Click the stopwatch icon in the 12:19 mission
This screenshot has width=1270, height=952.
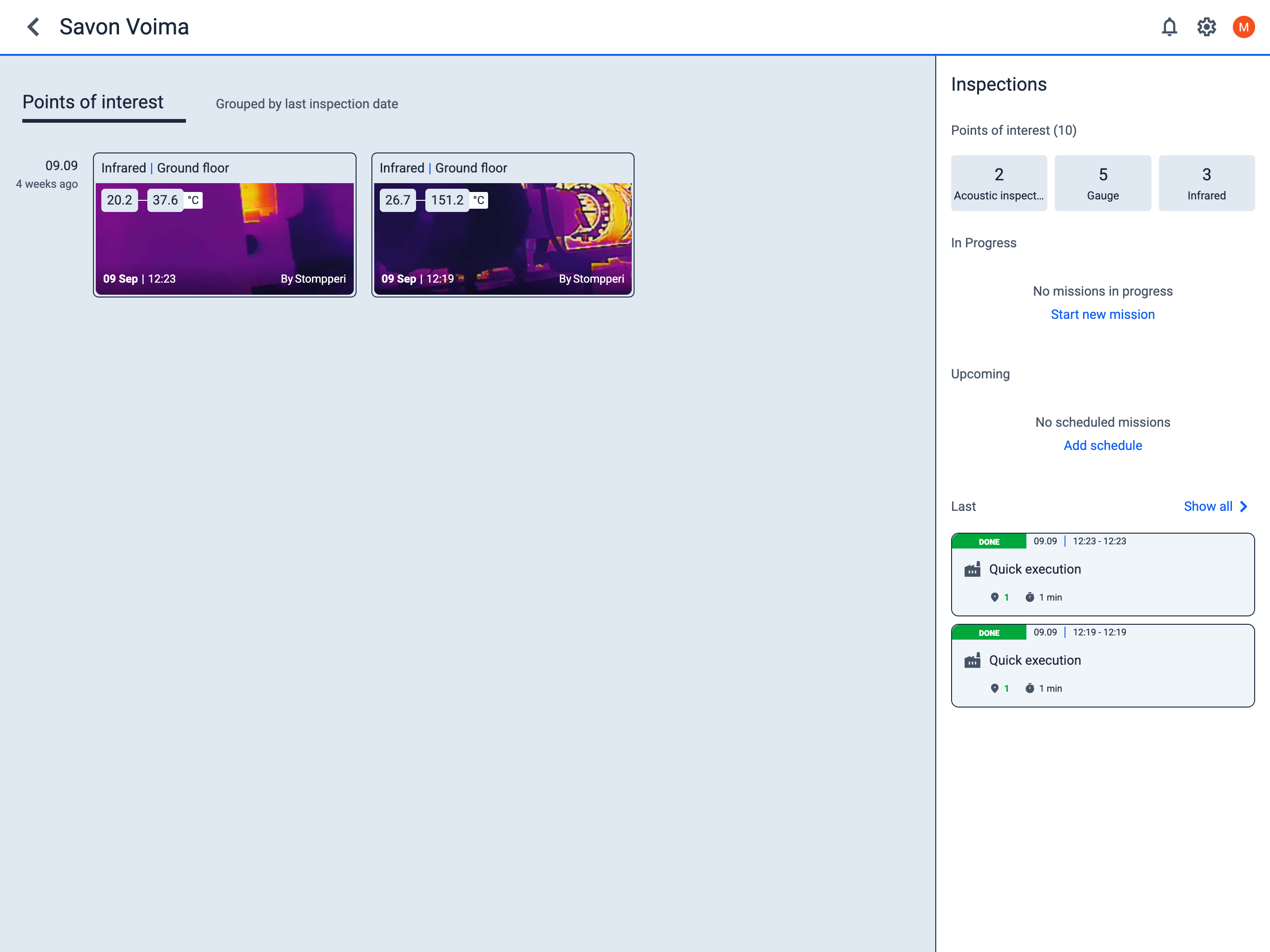pyautogui.click(x=1030, y=688)
